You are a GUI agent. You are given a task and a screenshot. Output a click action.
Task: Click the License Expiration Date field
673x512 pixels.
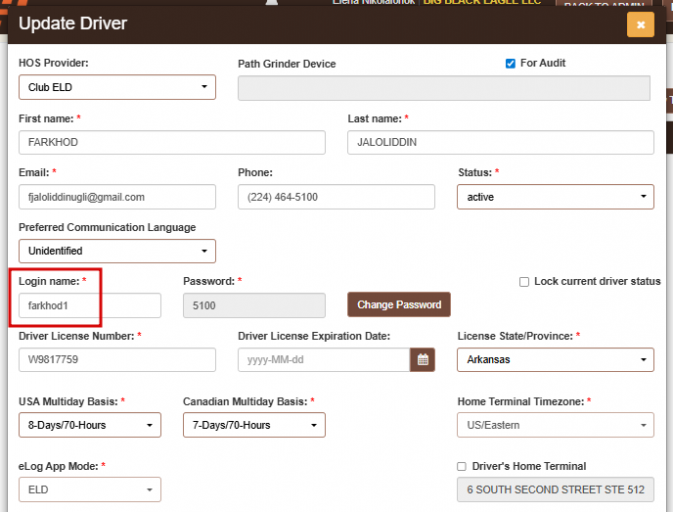point(324,360)
